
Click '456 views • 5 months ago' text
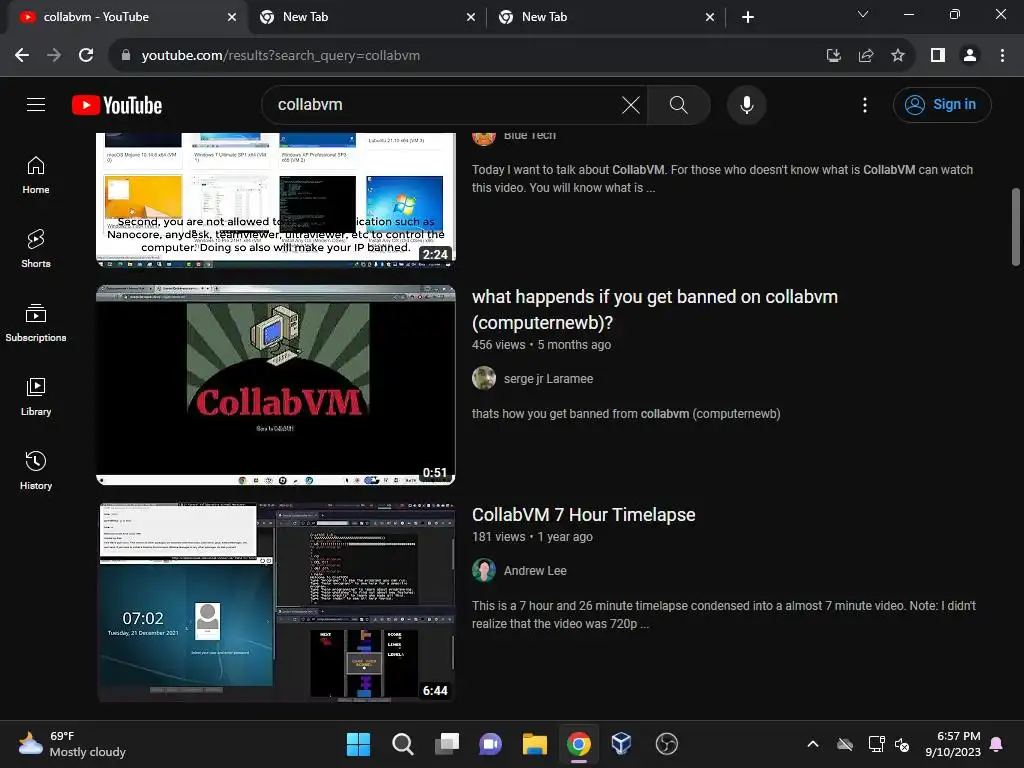(x=541, y=345)
